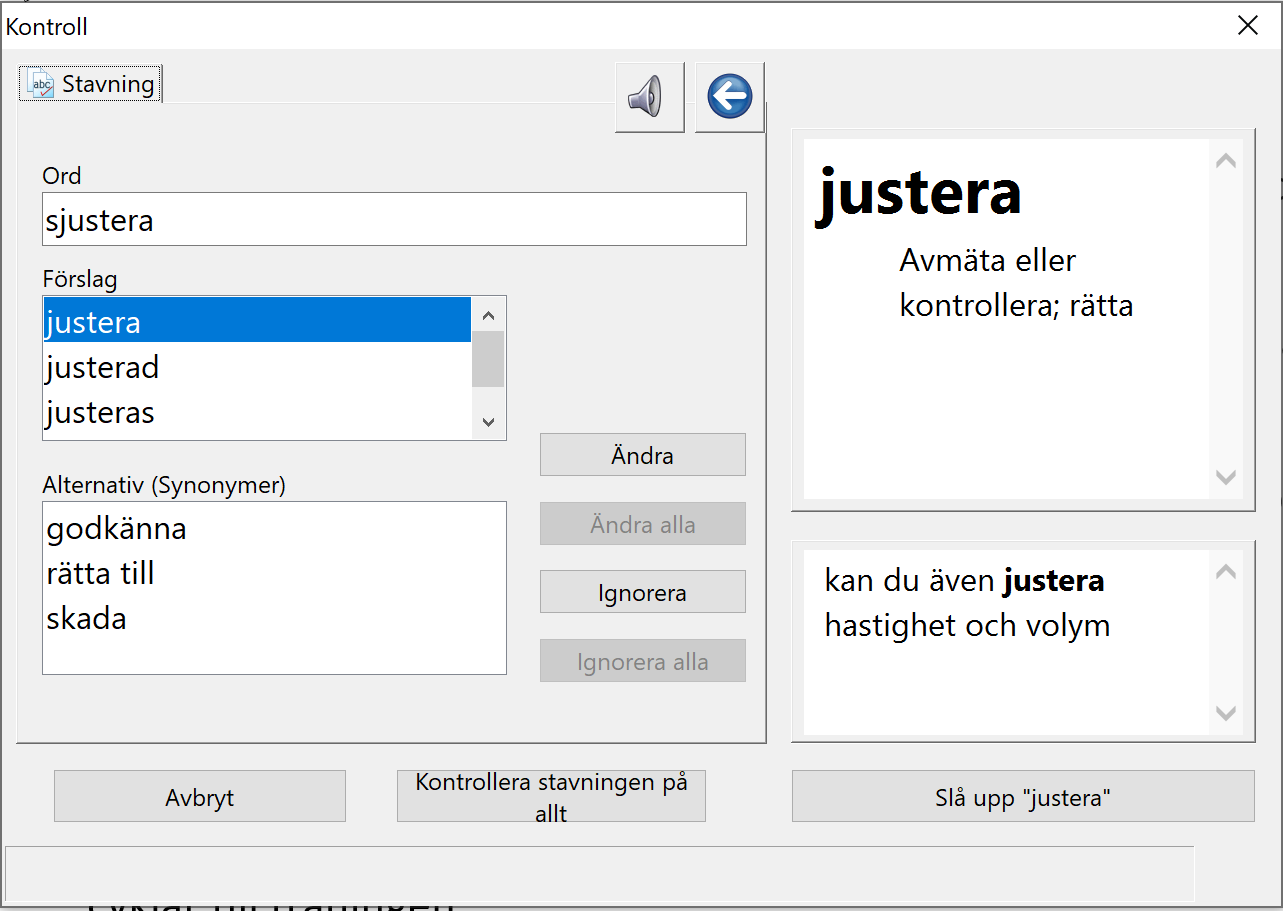Go back with the blue arrow icon
Screen dimensions: 1283x911
(x=730, y=97)
